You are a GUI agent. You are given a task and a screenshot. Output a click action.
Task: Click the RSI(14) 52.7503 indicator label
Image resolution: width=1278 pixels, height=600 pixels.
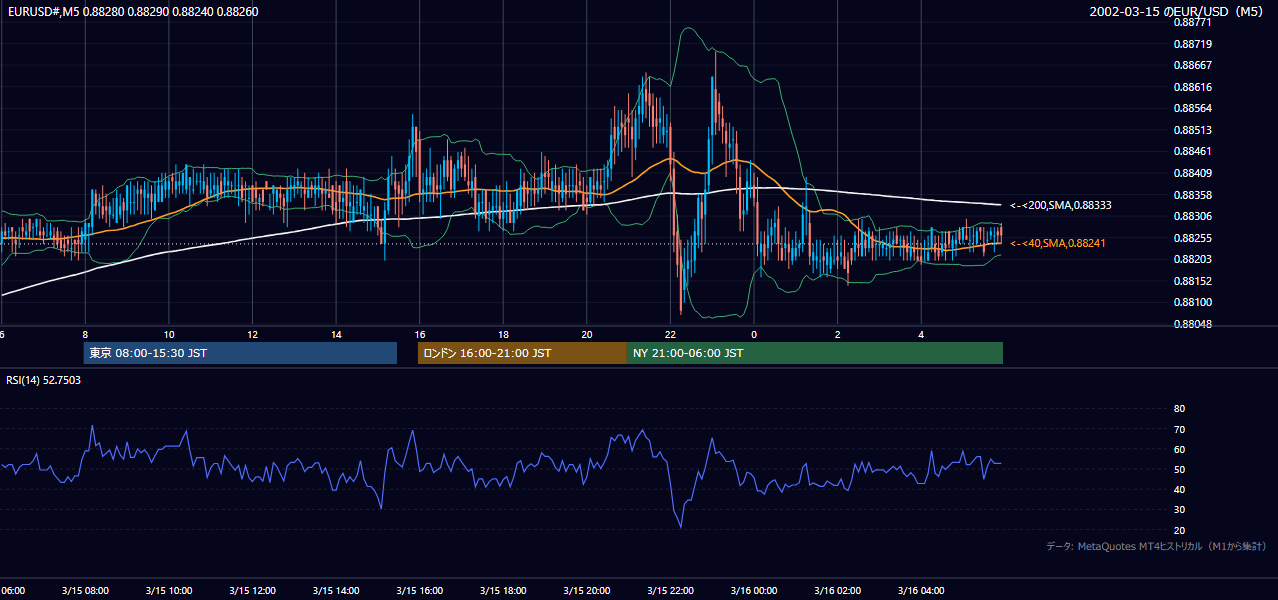click(44, 380)
